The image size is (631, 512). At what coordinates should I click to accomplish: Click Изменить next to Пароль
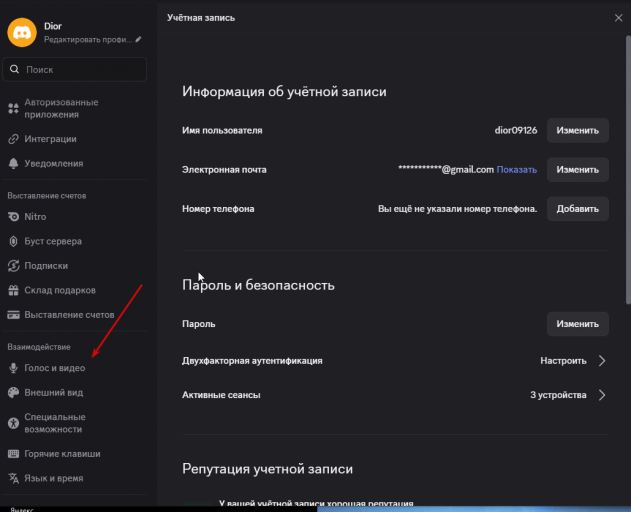point(577,324)
